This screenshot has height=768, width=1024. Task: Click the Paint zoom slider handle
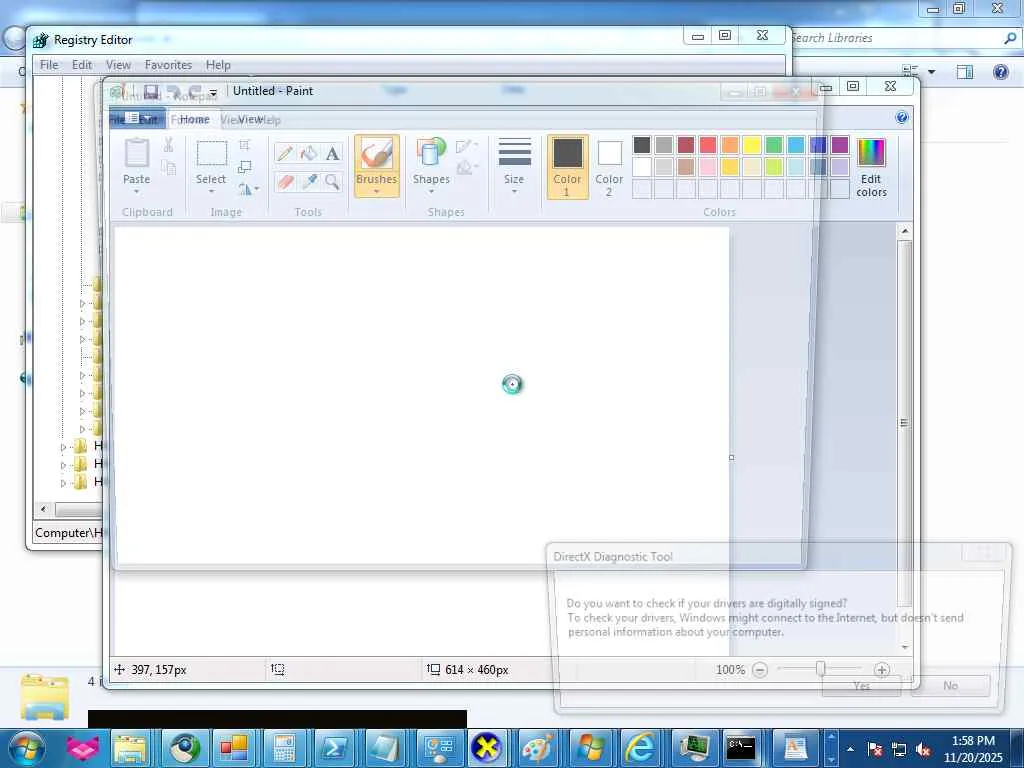click(821, 669)
